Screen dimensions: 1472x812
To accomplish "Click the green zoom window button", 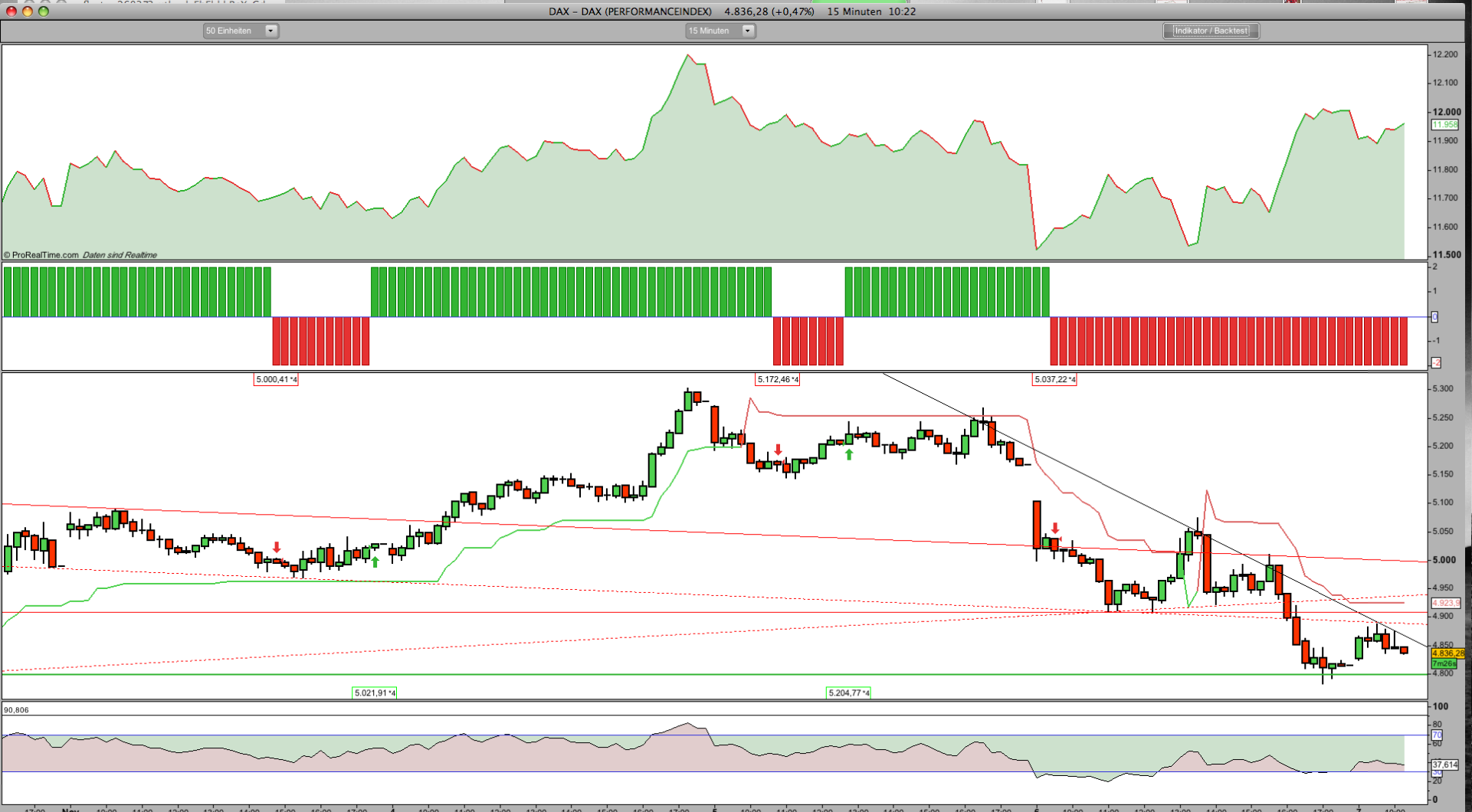I will coord(44,11).
